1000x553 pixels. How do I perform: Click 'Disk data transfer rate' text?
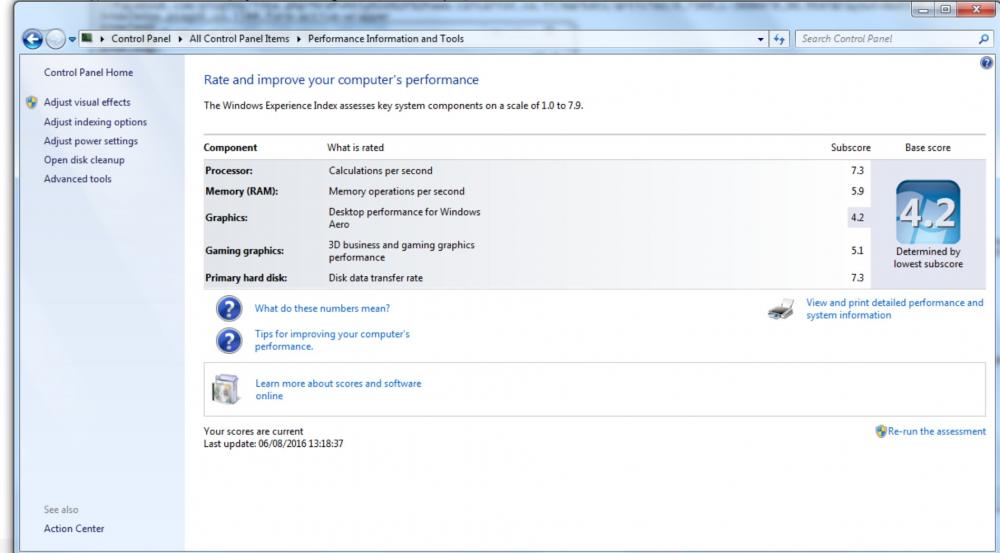pos(376,278)
